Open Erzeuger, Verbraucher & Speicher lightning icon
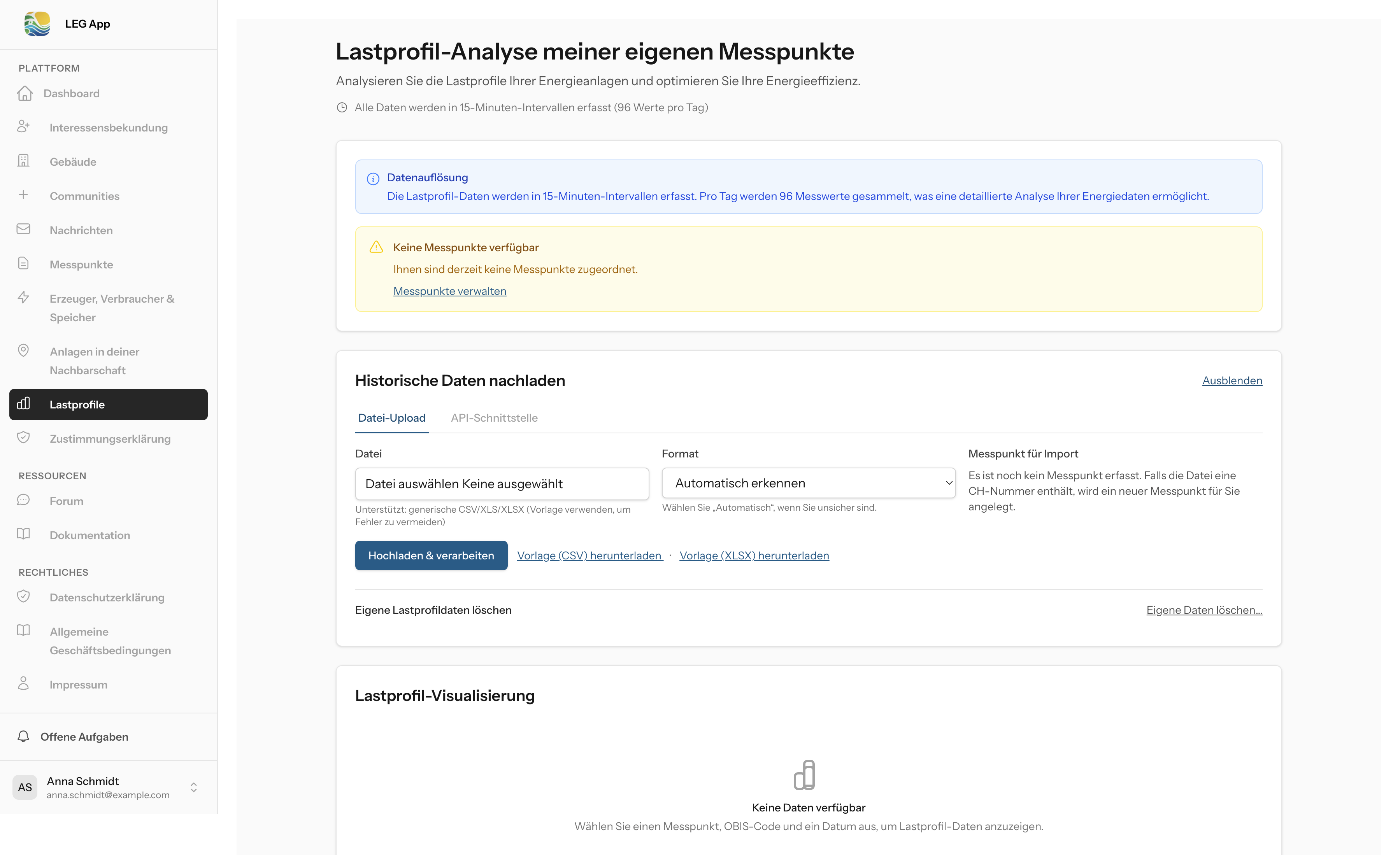1400x855 pixels. [23, 298]
